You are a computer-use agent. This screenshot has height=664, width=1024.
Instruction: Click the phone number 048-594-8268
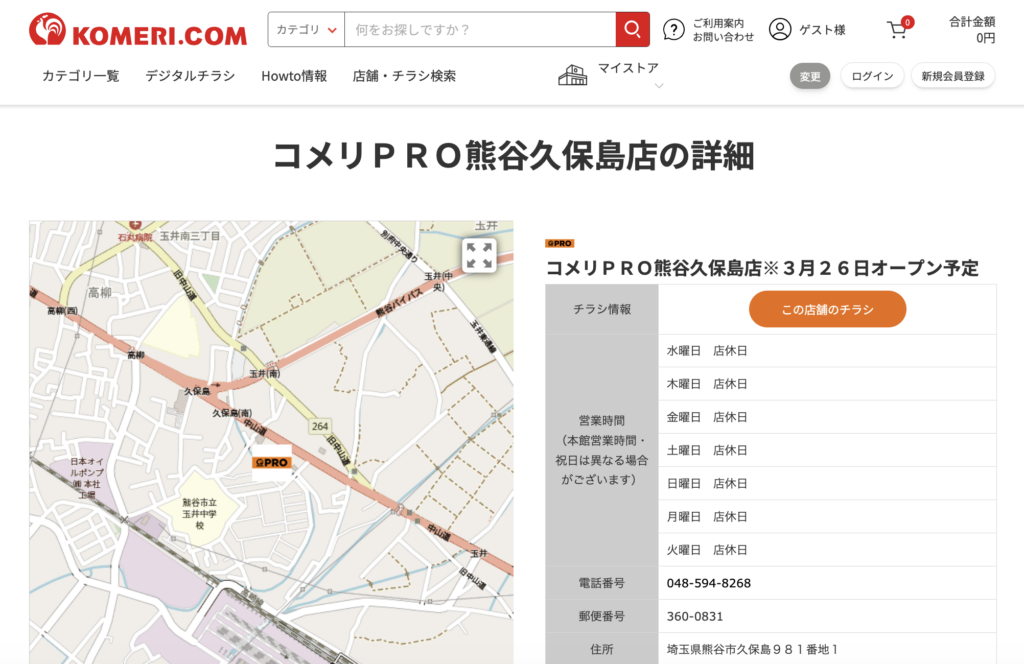pos(709,583)
